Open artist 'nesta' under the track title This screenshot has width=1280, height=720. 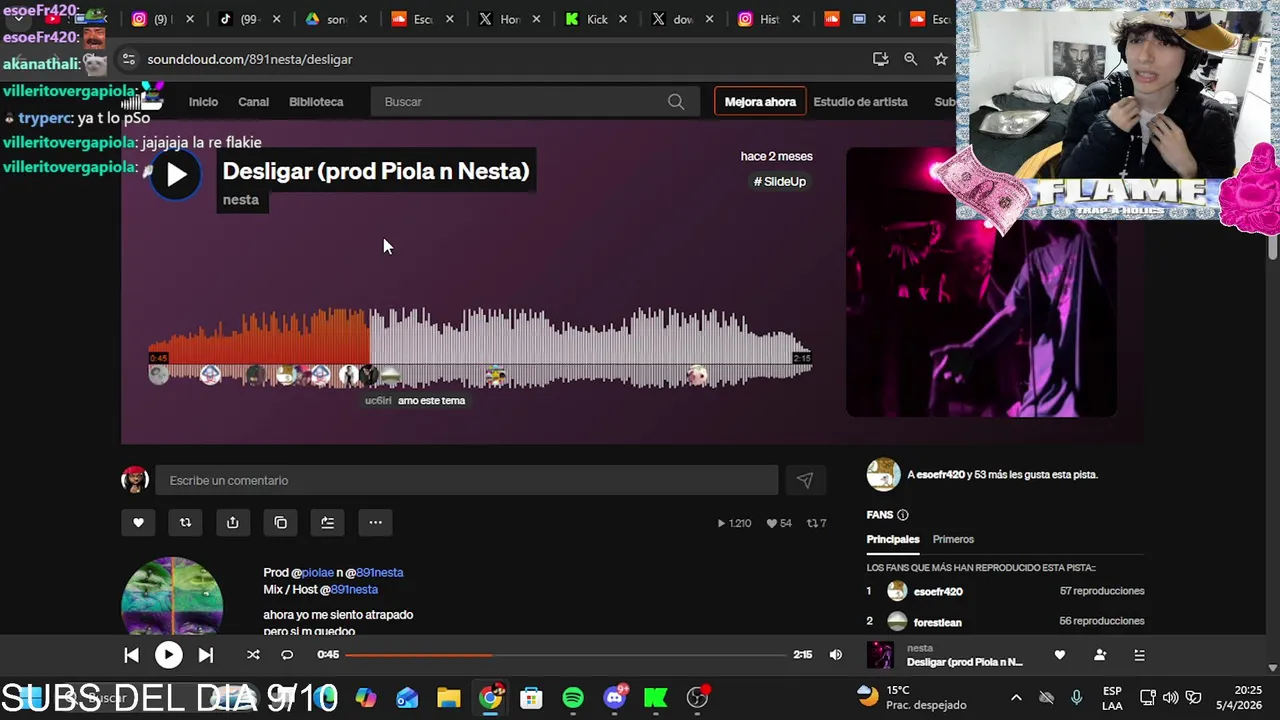(240, 200)
